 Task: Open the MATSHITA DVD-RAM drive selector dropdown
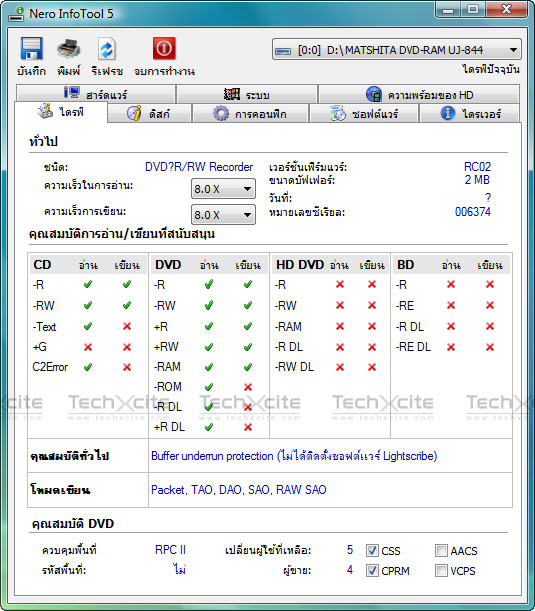pos(397,49)
